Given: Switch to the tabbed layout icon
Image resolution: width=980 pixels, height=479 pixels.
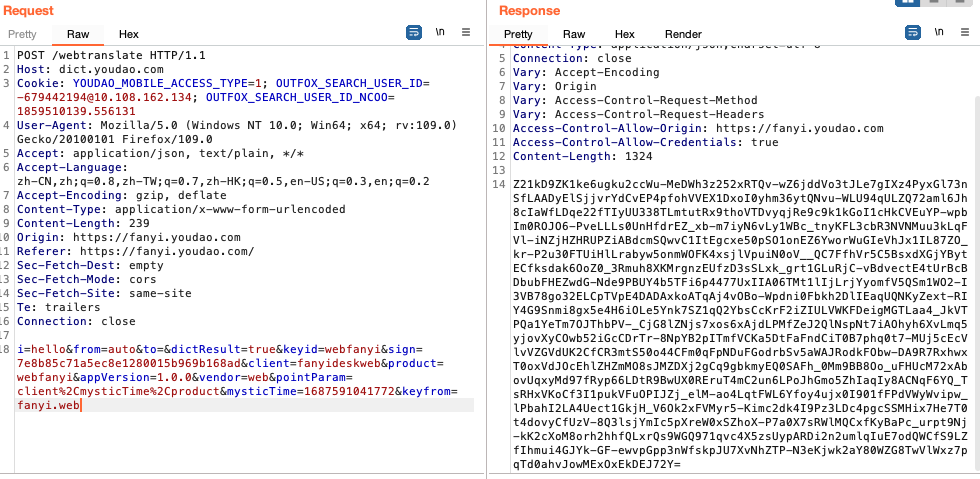Looking at the screenshot, I should (x=961, y=3).
